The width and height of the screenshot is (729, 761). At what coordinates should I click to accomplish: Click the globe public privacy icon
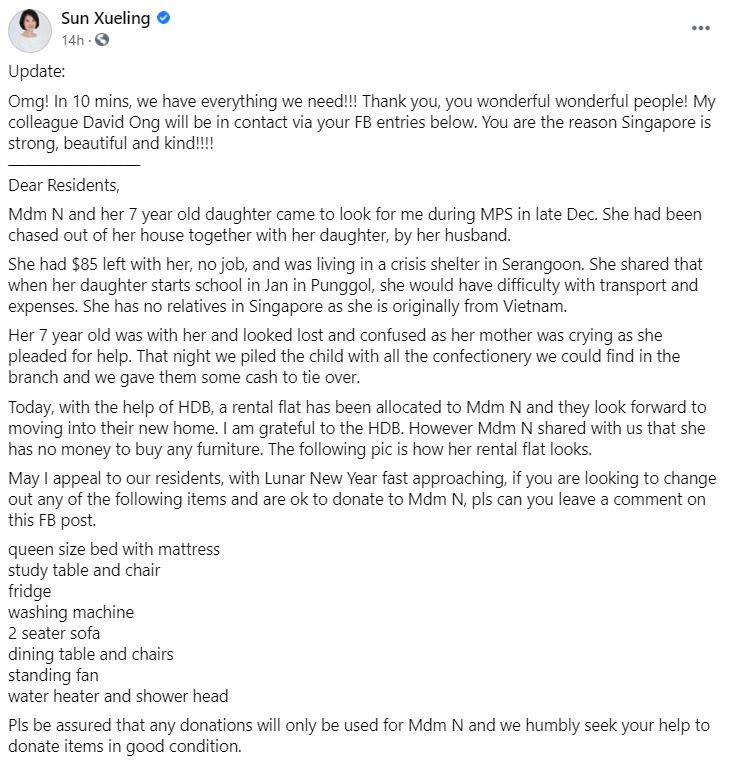pos(102,40)
